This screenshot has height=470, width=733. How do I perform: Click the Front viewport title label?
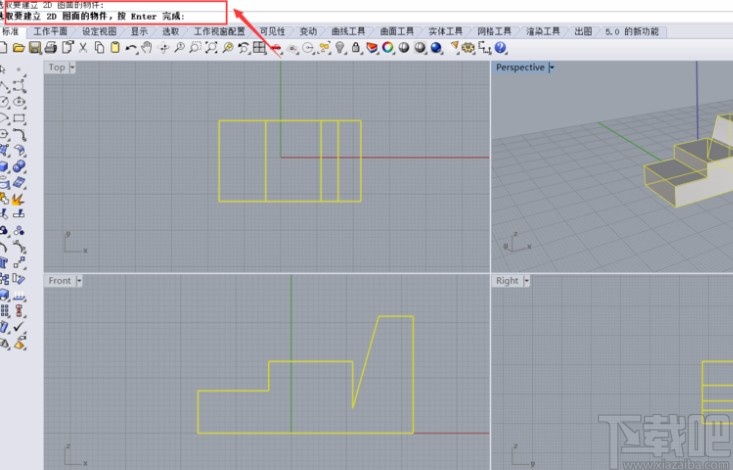coord(60,281)
